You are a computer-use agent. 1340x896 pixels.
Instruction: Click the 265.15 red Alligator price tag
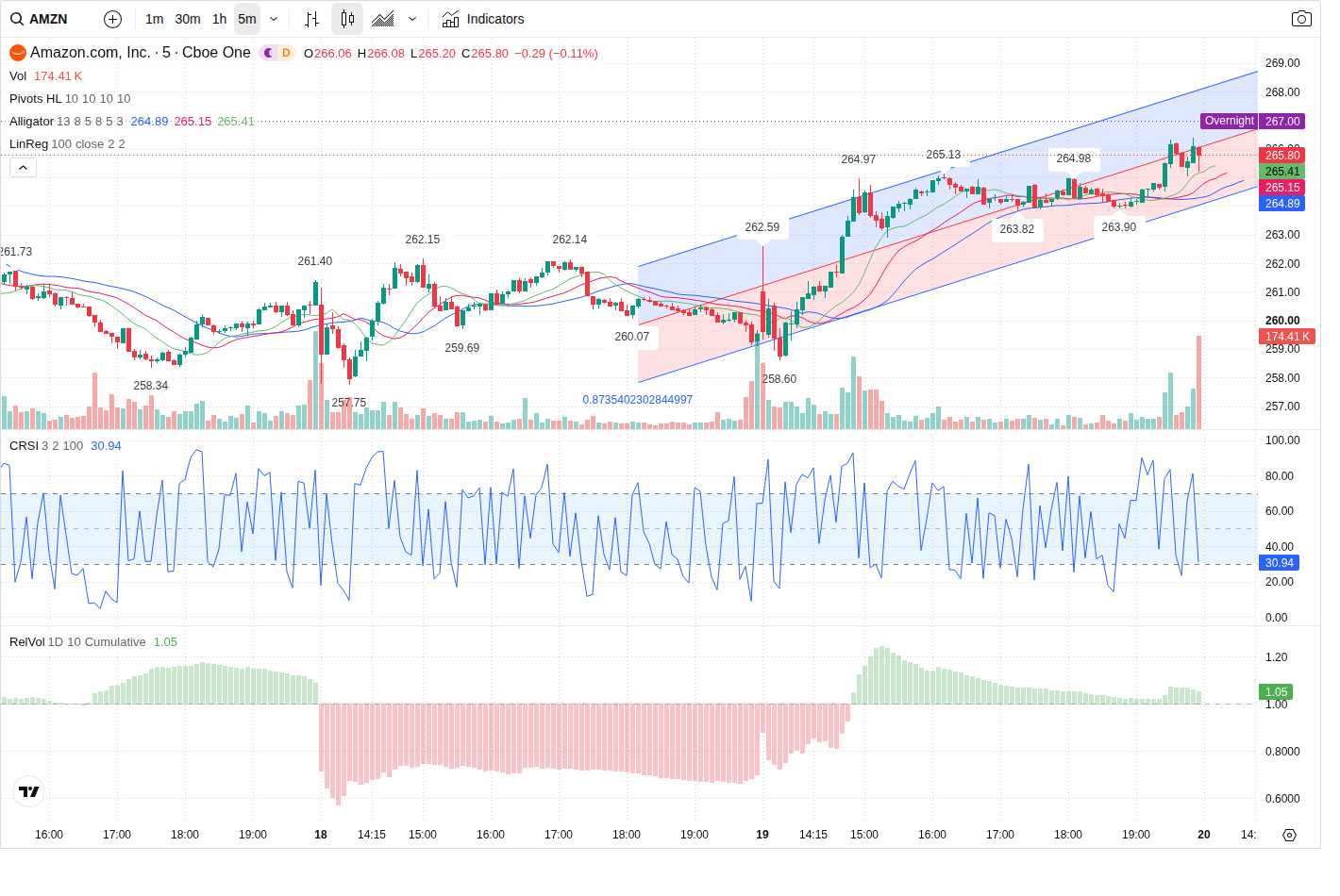1282,188
